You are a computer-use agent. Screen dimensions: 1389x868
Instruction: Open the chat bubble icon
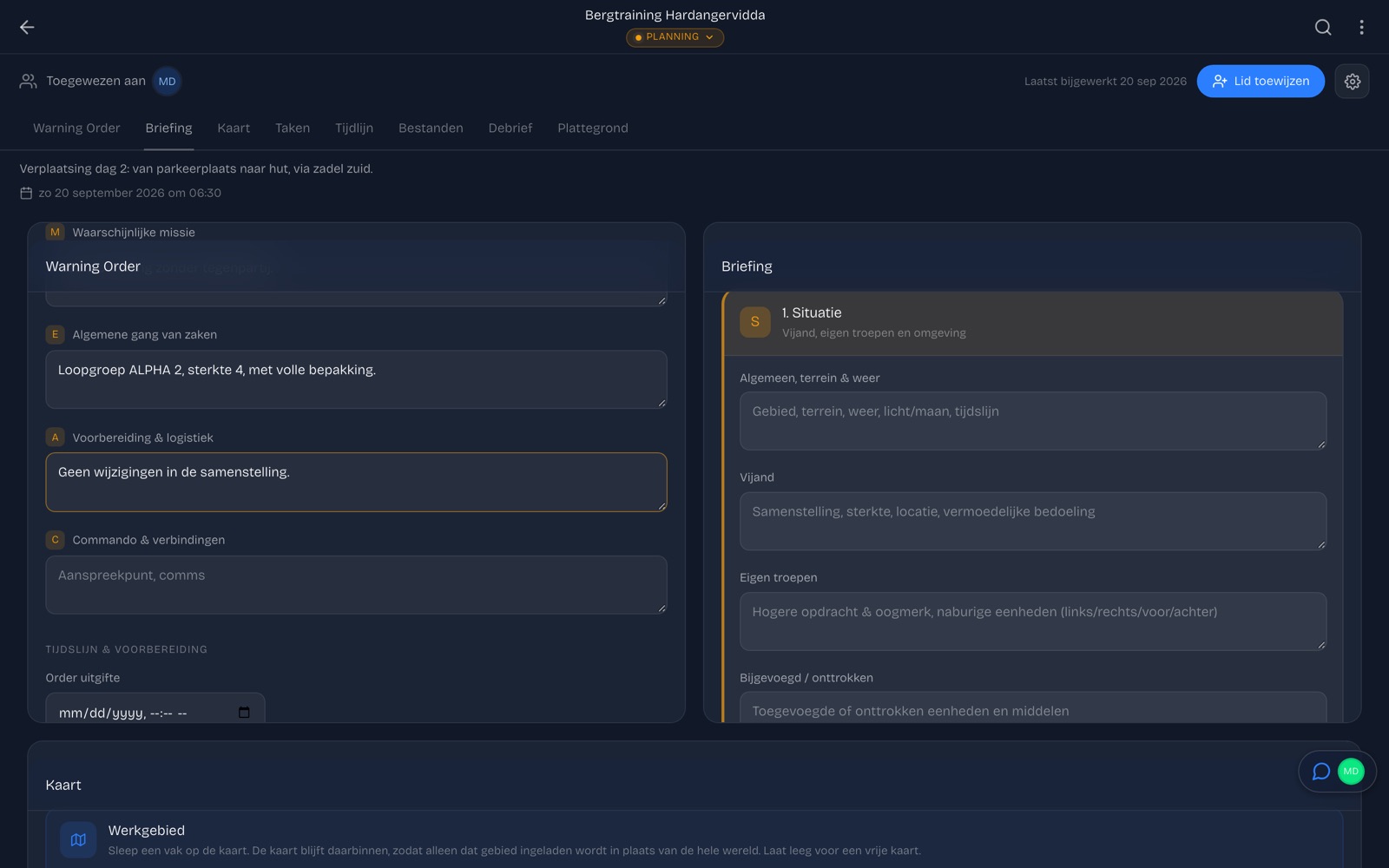click(1320, 771)
